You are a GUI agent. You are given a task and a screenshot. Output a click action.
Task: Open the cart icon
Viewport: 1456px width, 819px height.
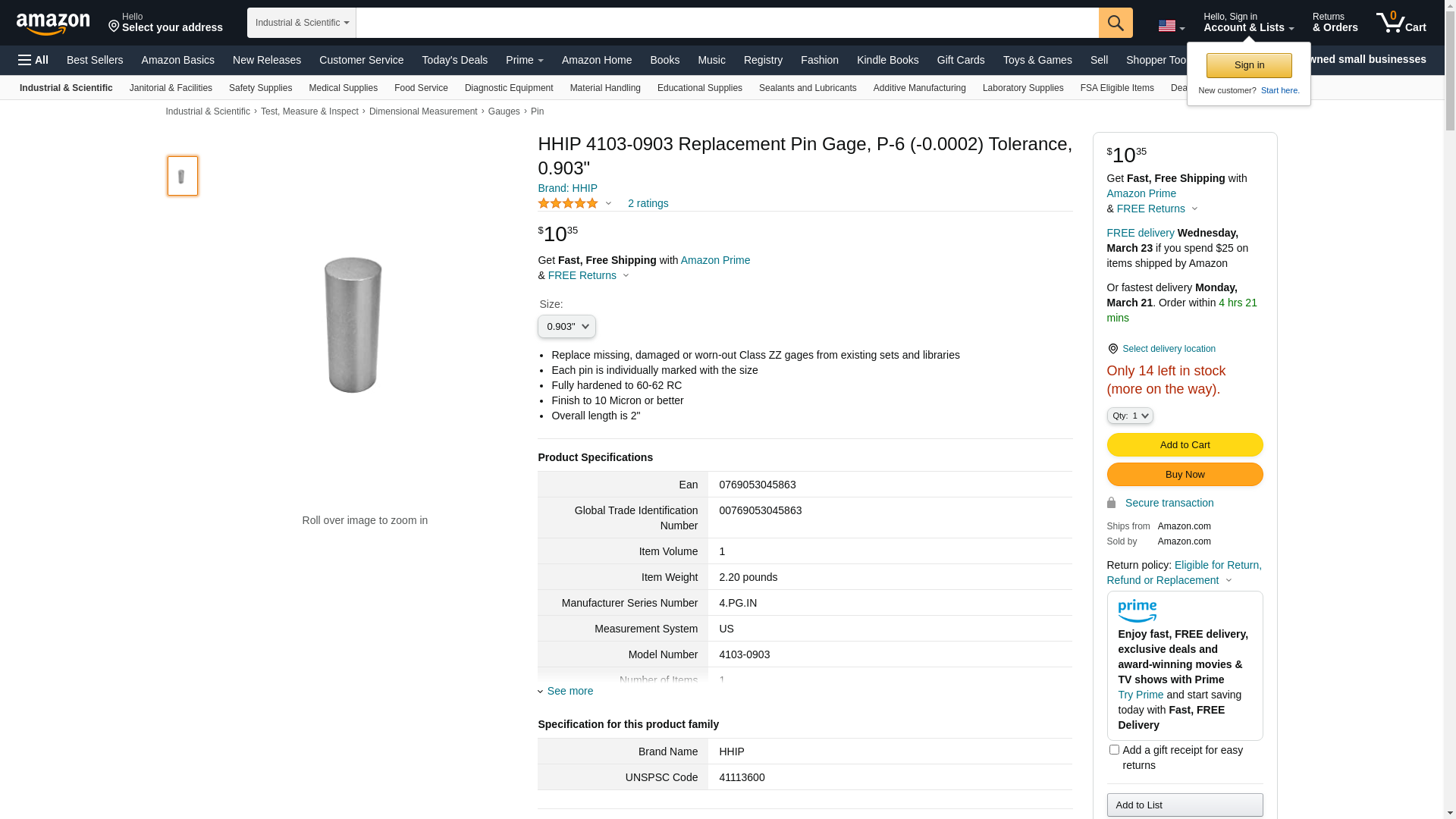pyautogui.click(x=1401, y=23)
